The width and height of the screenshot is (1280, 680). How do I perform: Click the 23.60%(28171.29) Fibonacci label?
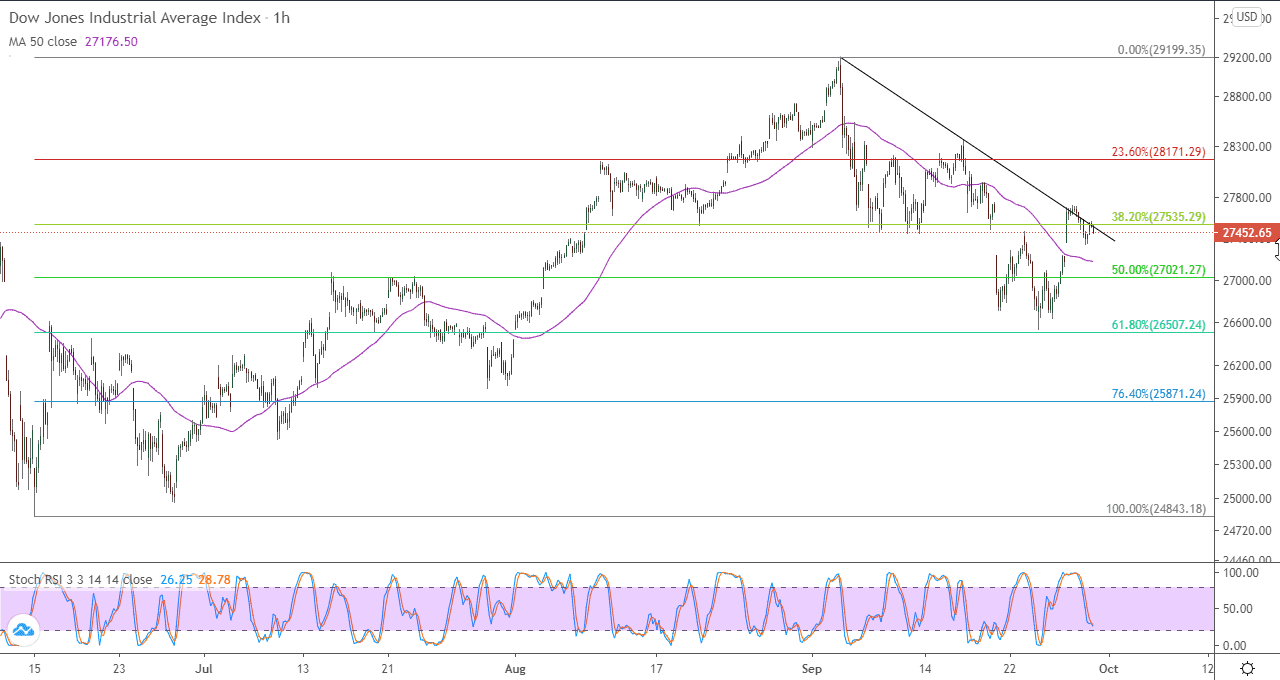tap(1159, 152)
